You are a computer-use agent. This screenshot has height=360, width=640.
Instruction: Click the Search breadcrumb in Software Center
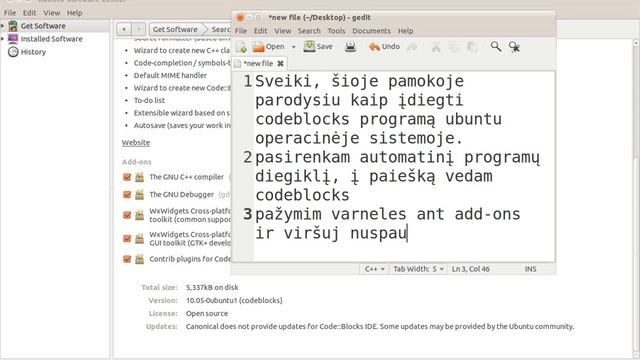(x=221, y=29)
